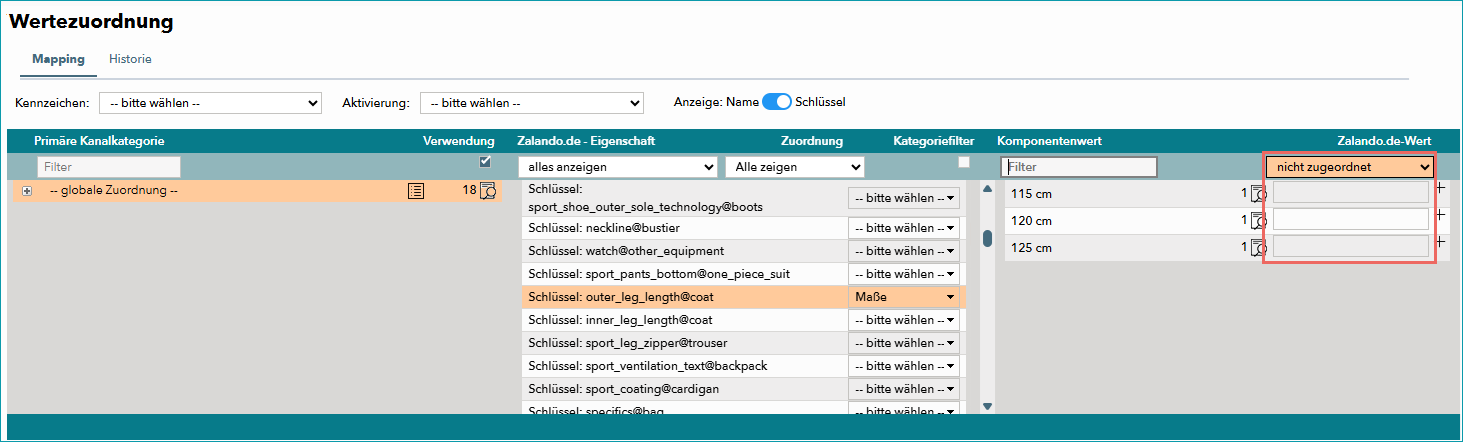Click the 'Primäre Kanalkategorie' column header
The image size is (1463, 442).
point(99,141)
